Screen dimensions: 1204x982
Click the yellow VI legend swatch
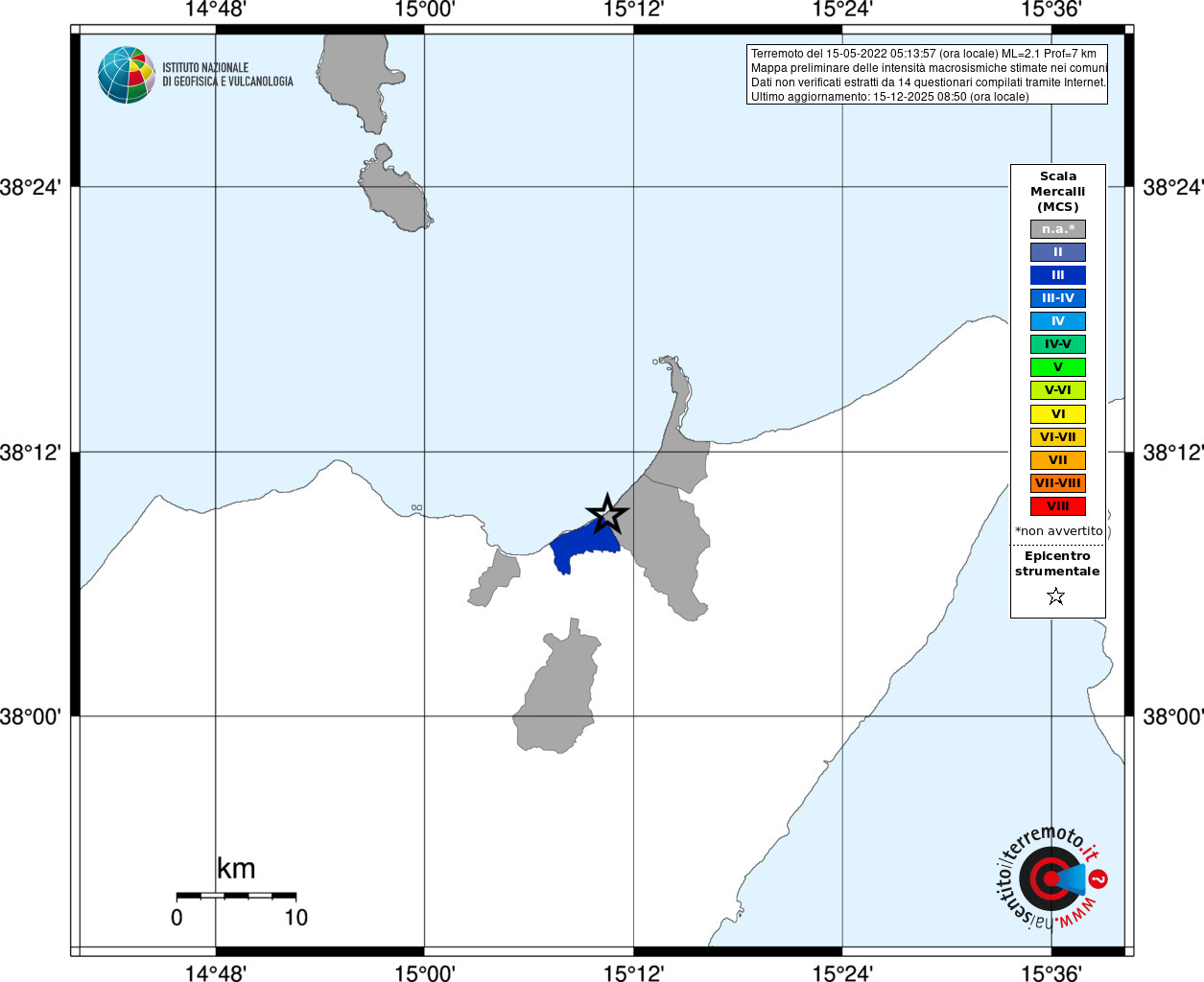[x=1058, y=414]
